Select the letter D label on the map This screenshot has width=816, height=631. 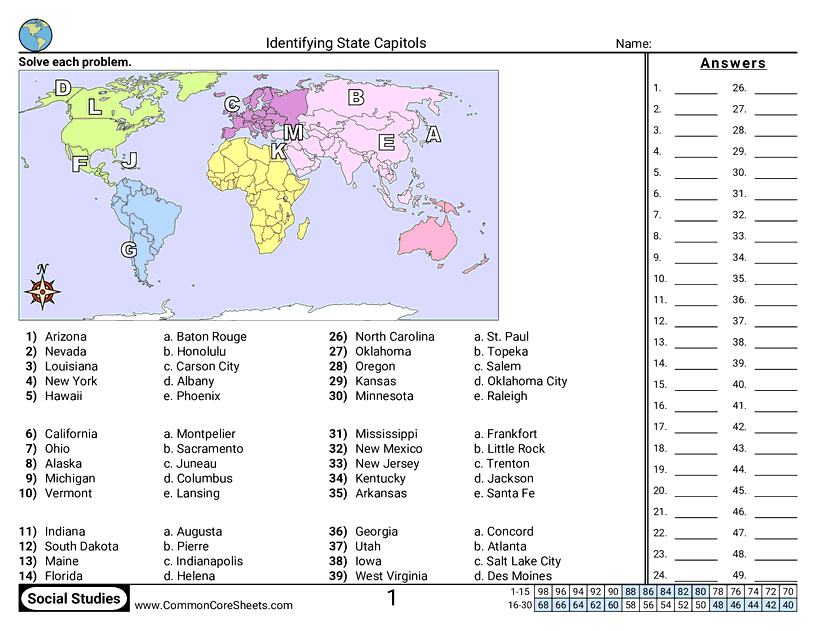click(63, 88)
